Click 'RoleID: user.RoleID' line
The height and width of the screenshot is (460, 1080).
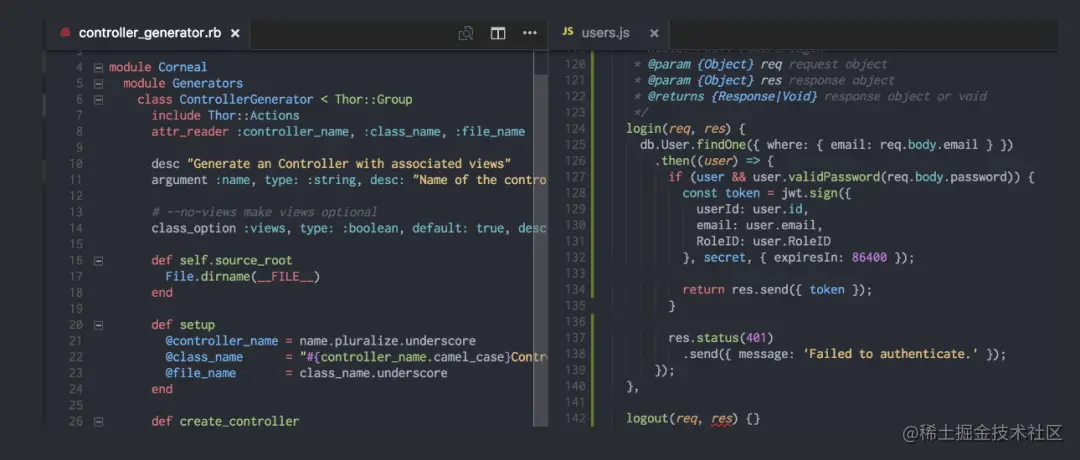(763, 242)
